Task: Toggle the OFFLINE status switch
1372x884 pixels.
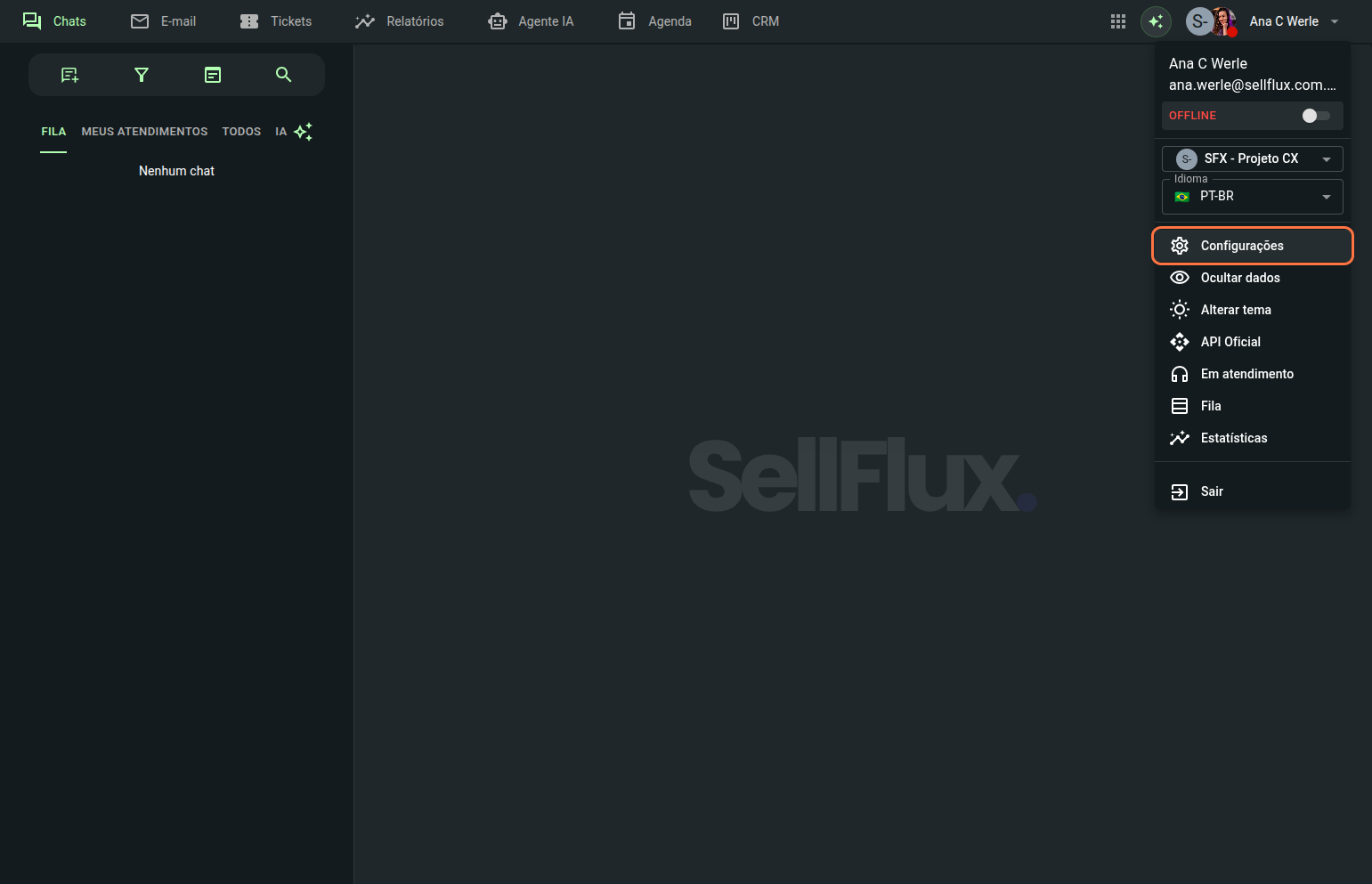Action: (x=1315, y=116)
